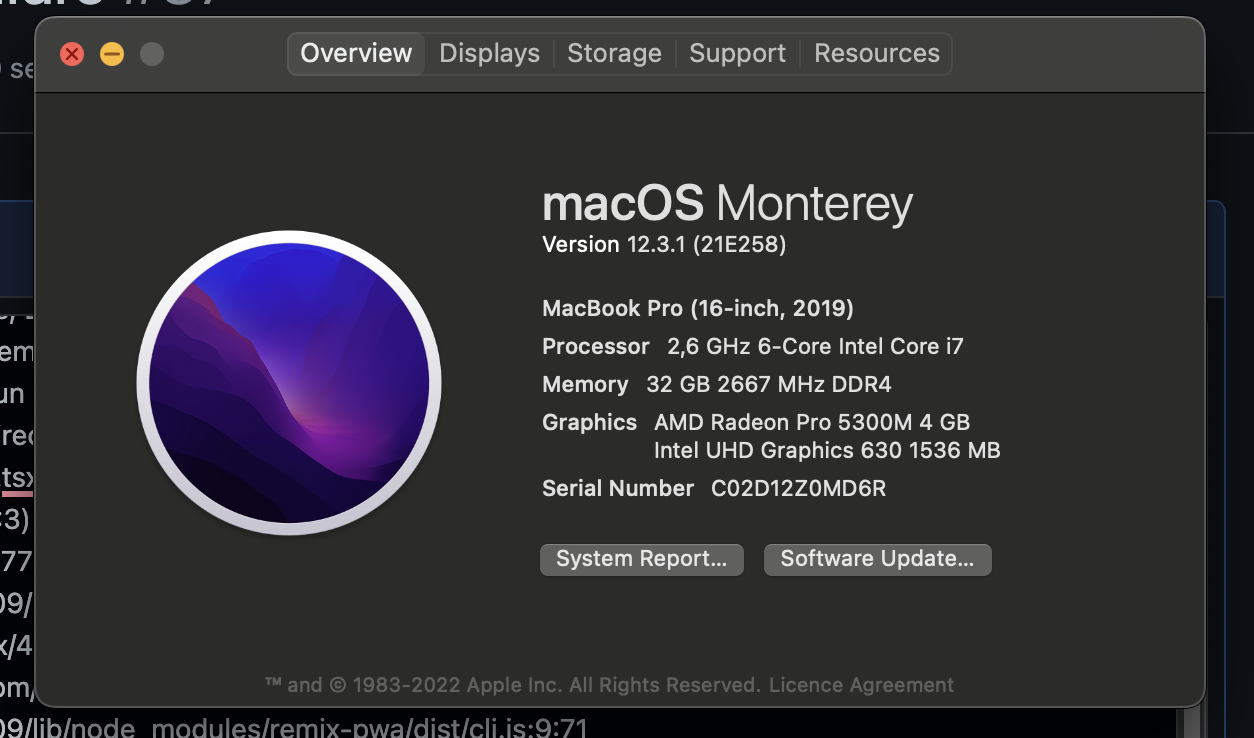The height and width of the screenshot is (738, 1254).
Task: Open the Licence Agreement link
Action: tap(859, 684)
